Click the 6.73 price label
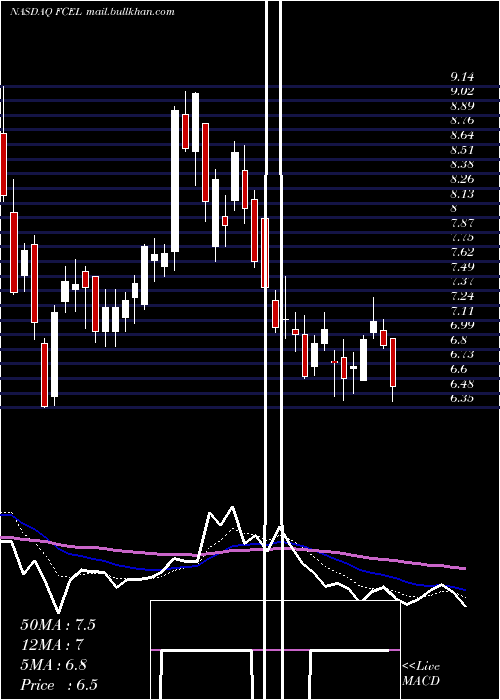The height and width of the screenshot is (700, 500). [x=462, y=354]
